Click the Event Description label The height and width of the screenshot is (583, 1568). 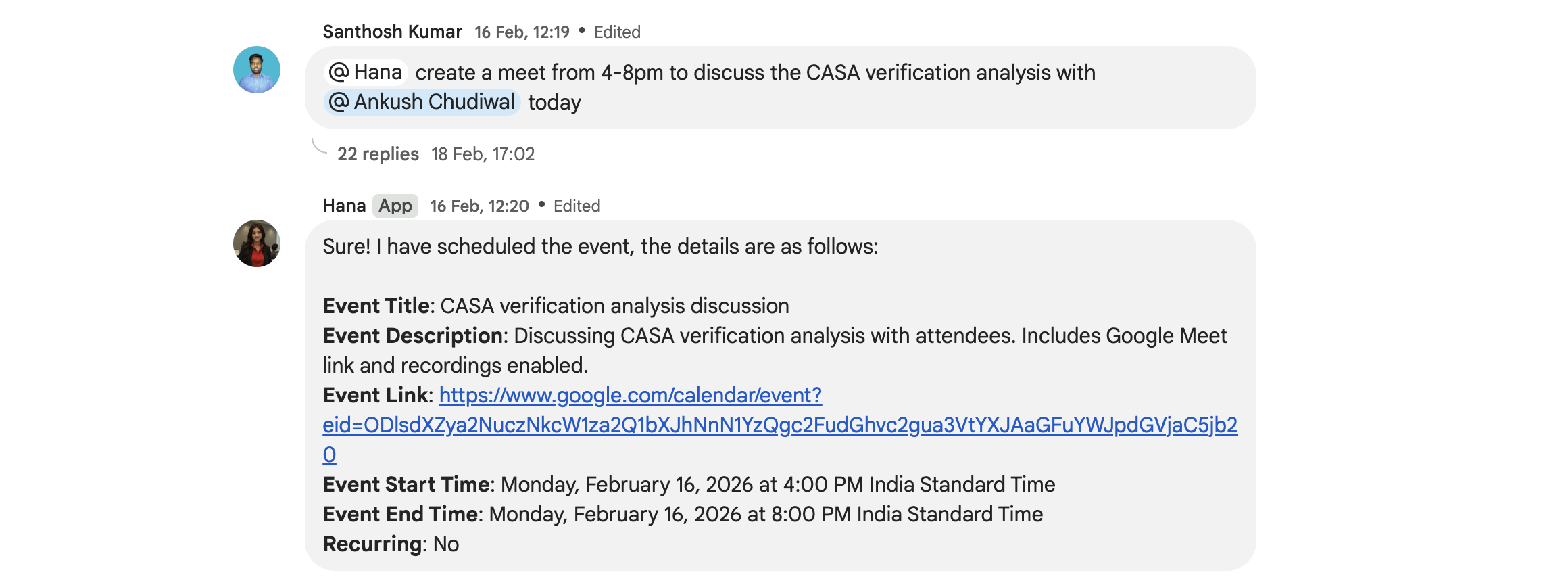tap(412, 336)
